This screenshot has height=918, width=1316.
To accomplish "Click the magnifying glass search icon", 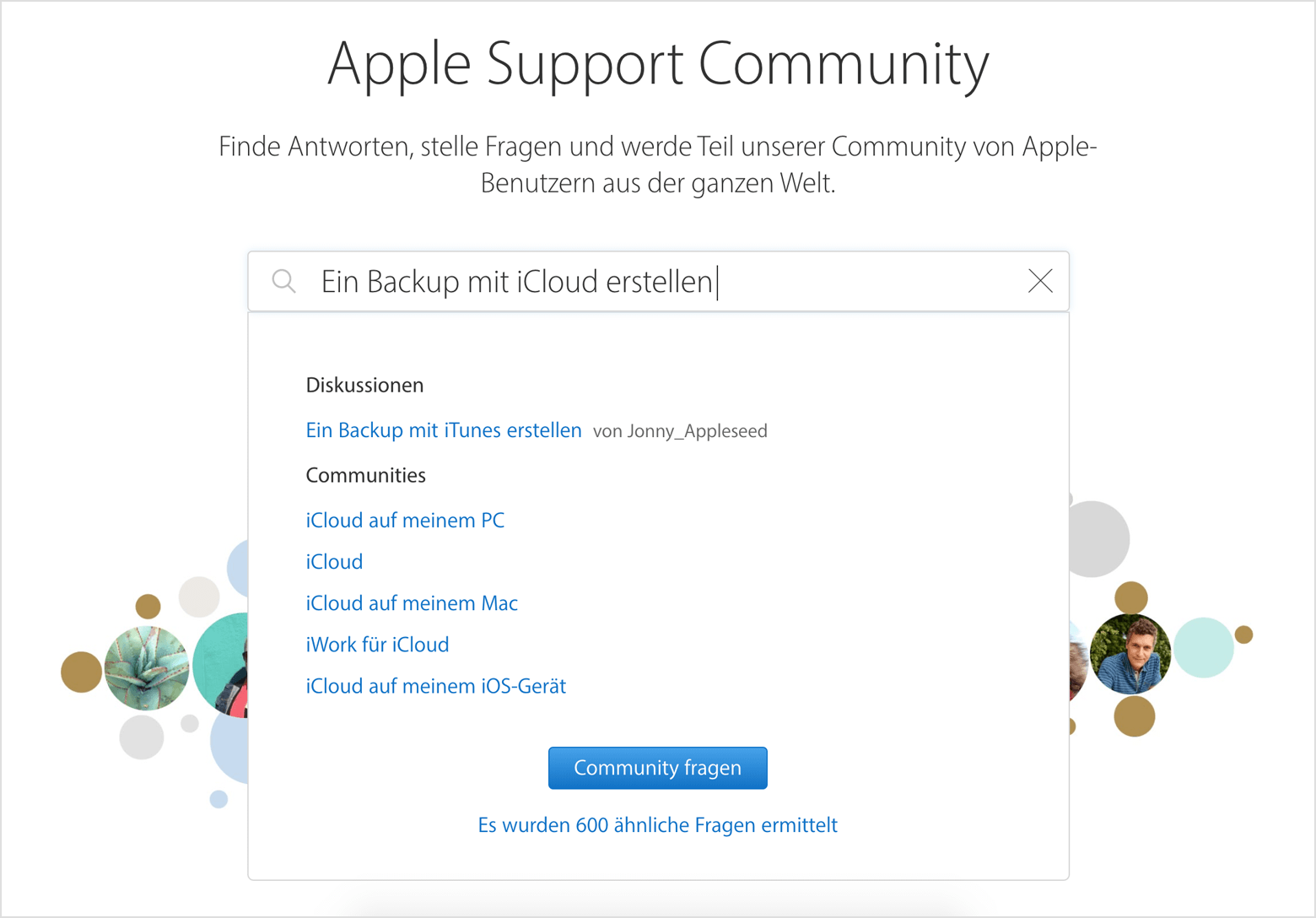I will [284, 281].
